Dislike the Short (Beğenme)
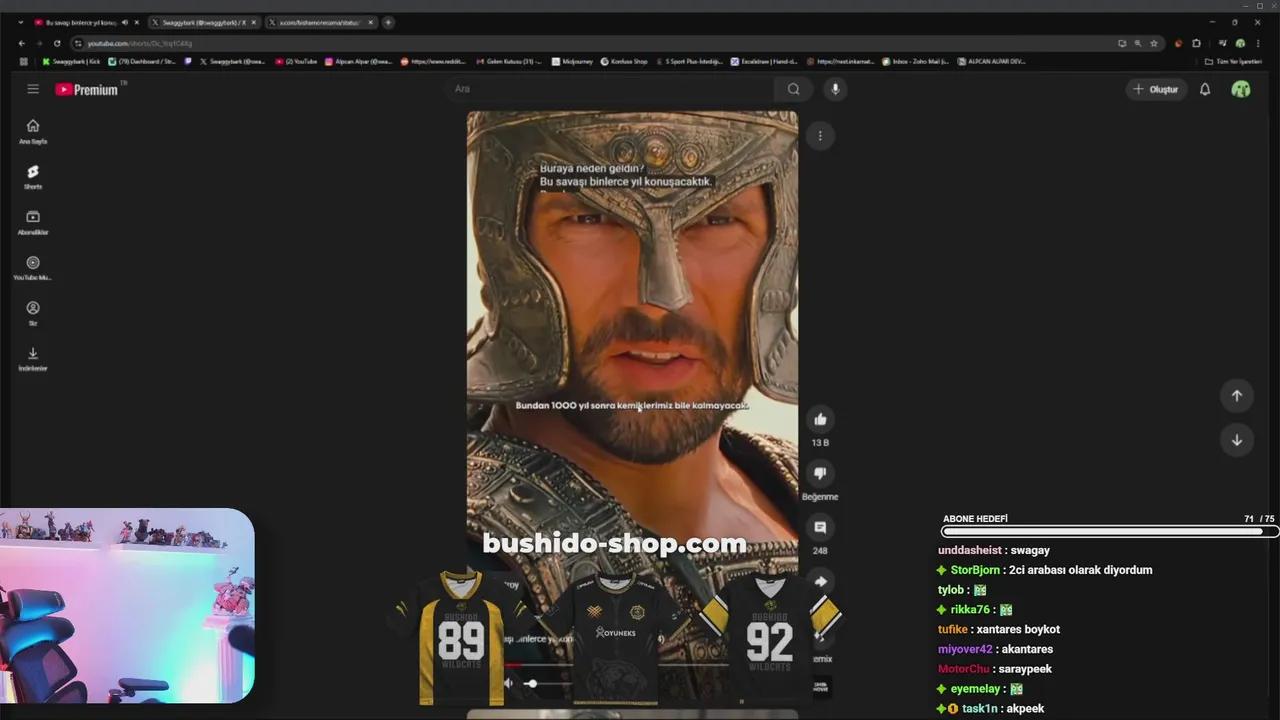The image size is (1280, 720). tap(820, 473)
